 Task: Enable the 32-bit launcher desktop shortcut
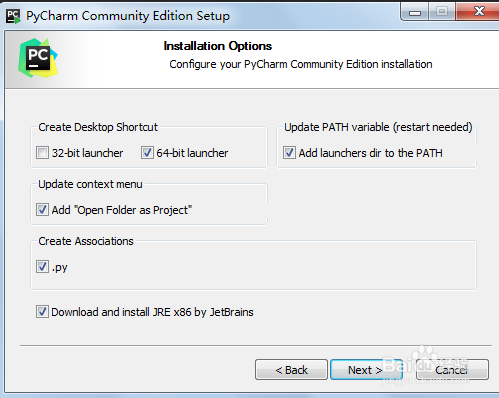tap(42, 153)
